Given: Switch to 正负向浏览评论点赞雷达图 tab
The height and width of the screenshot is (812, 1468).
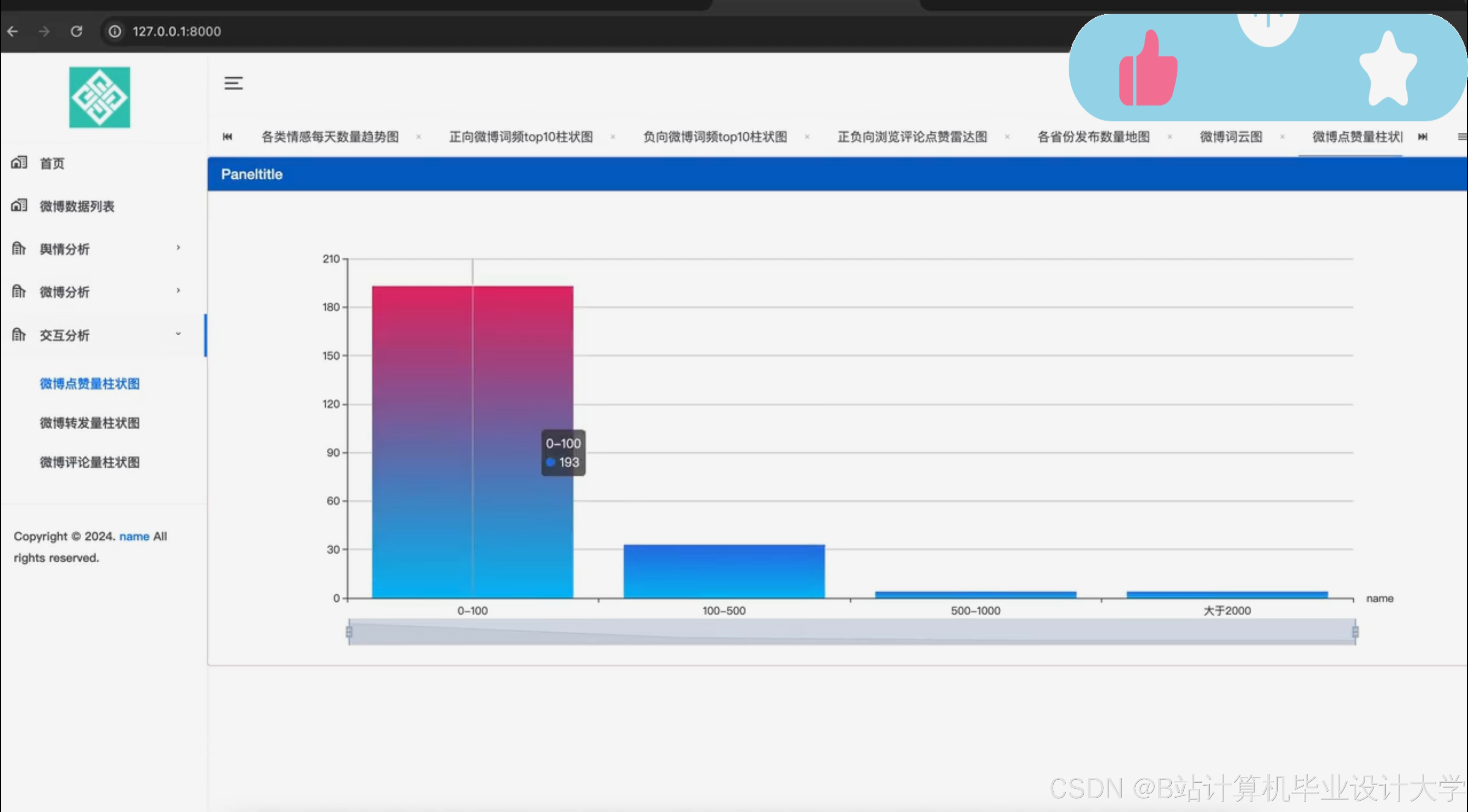Looking at the screenshot, I should 912,137.
